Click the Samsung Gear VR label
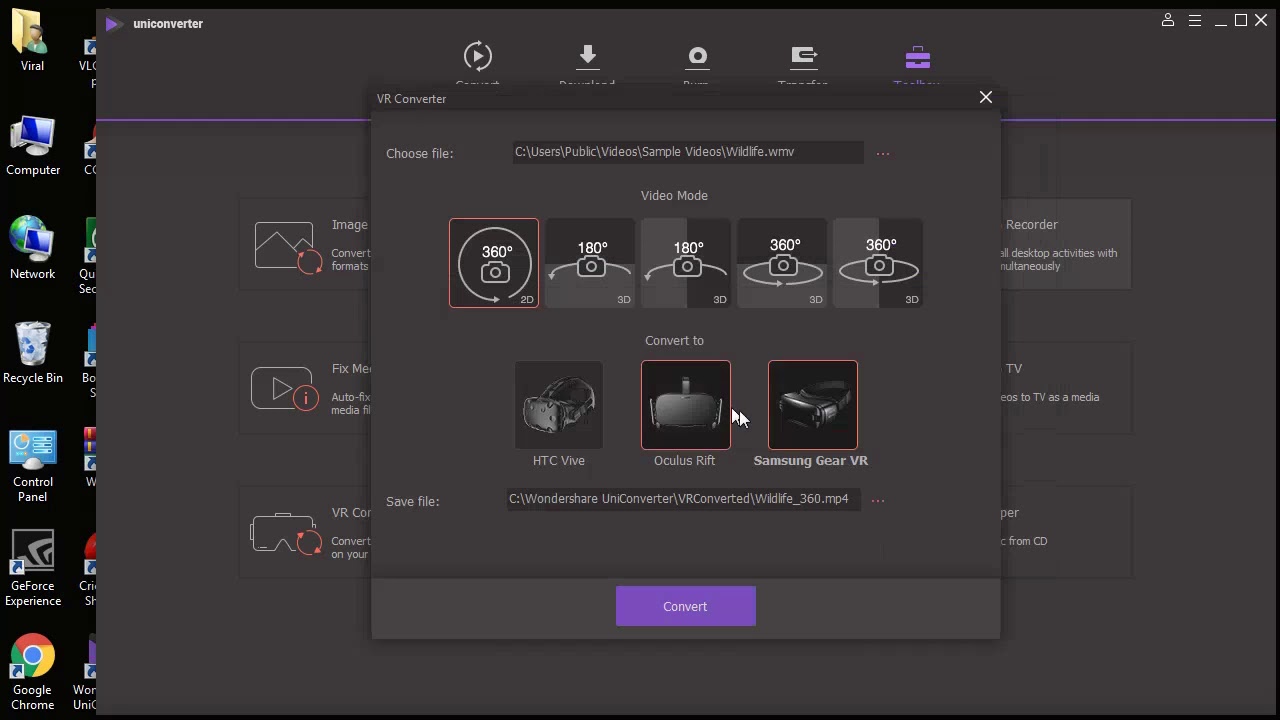This screenshot has height=720, width=1280. coord(811,461)
